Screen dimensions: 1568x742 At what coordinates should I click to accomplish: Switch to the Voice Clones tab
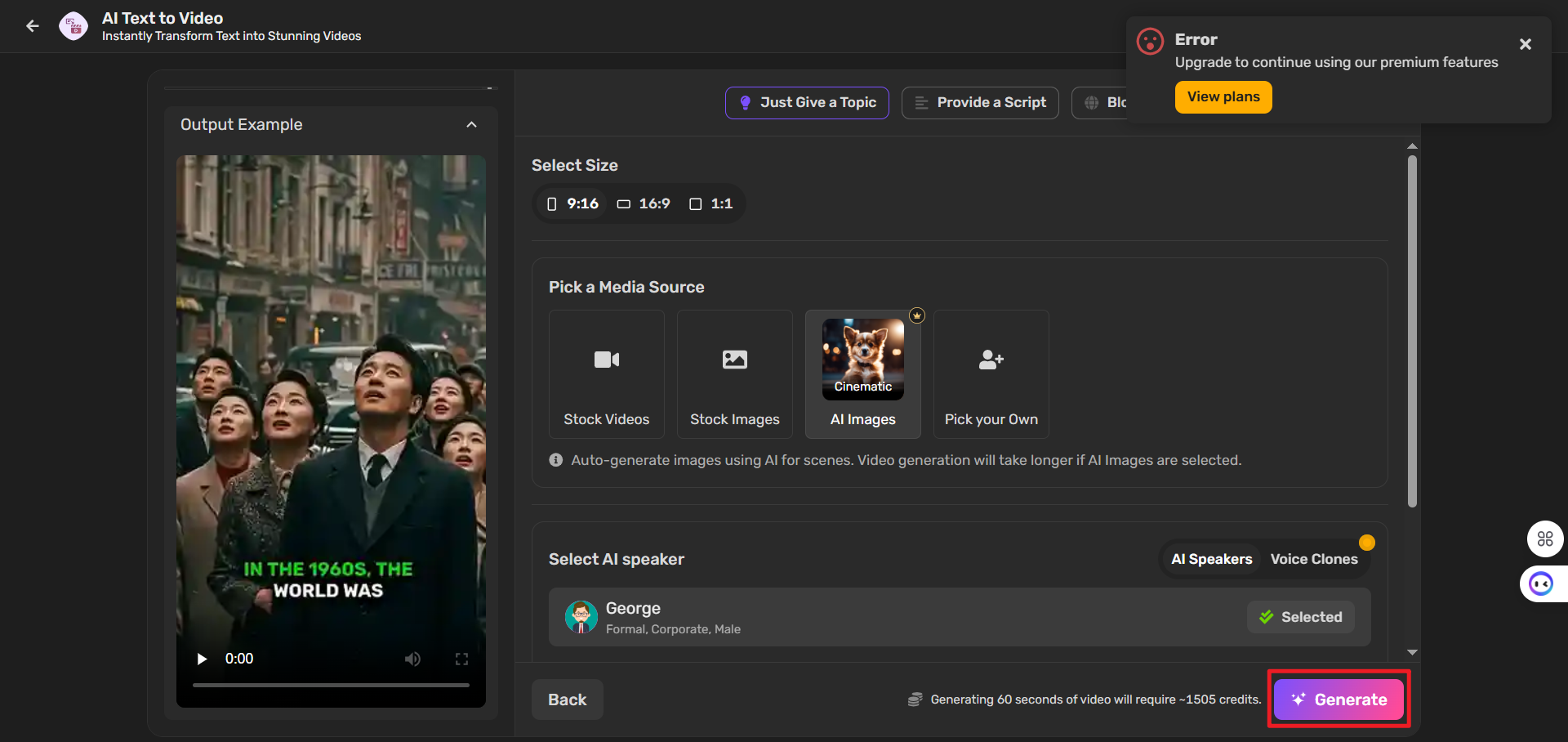coord(1313,559)
